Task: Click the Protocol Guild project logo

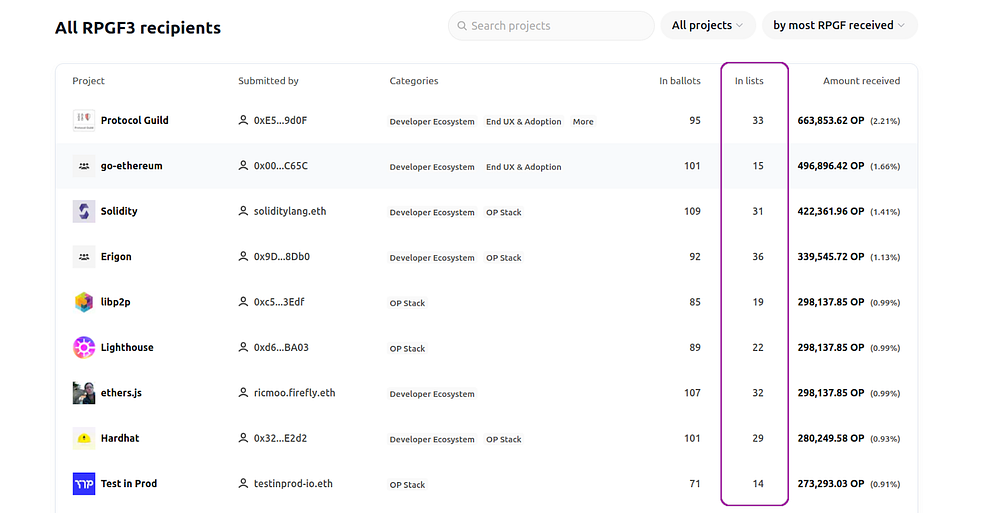Action: (84, 120)
